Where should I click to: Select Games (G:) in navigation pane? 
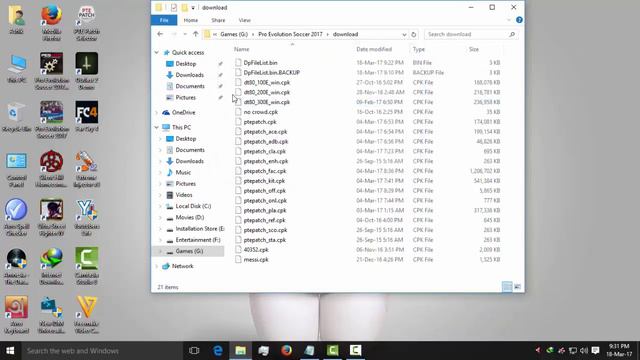(x=189, y=251)
